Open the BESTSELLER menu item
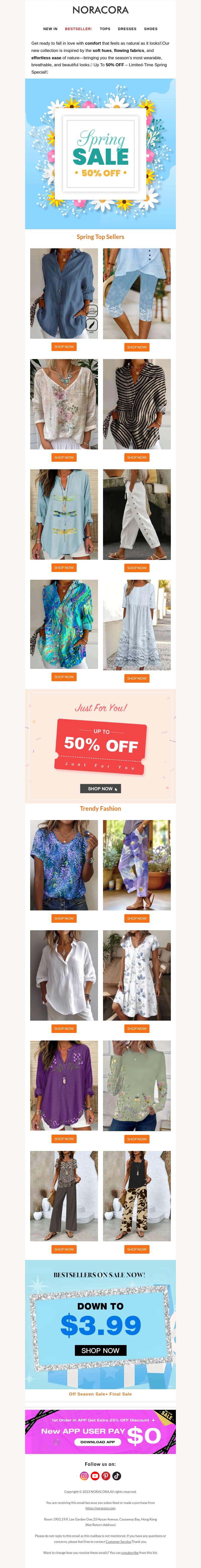This screenshot has height=1568, width=201. click(79, 29)
